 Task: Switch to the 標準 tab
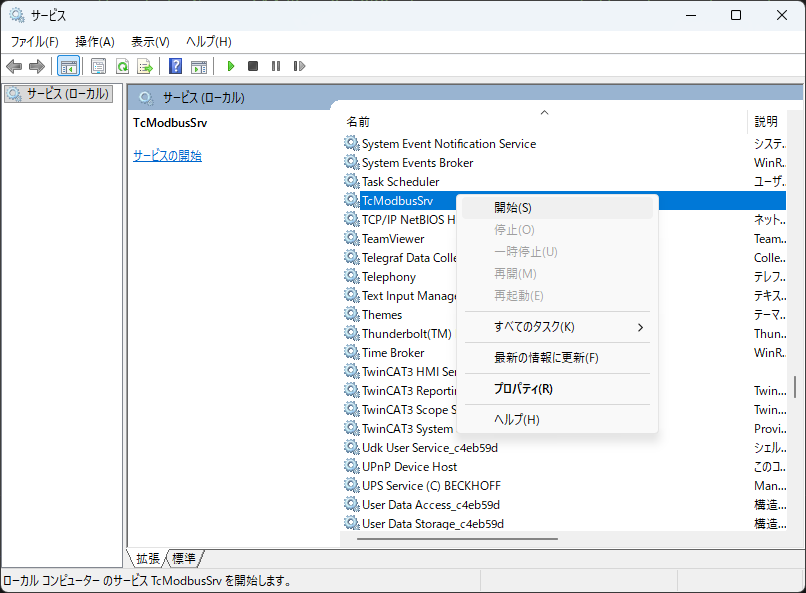coord(184,558)
